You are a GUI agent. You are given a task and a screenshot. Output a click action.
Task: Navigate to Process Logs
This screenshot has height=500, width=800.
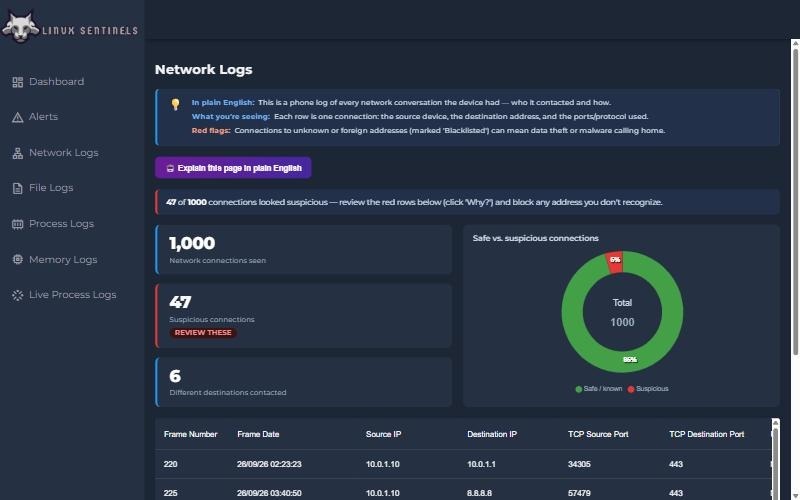61,223
